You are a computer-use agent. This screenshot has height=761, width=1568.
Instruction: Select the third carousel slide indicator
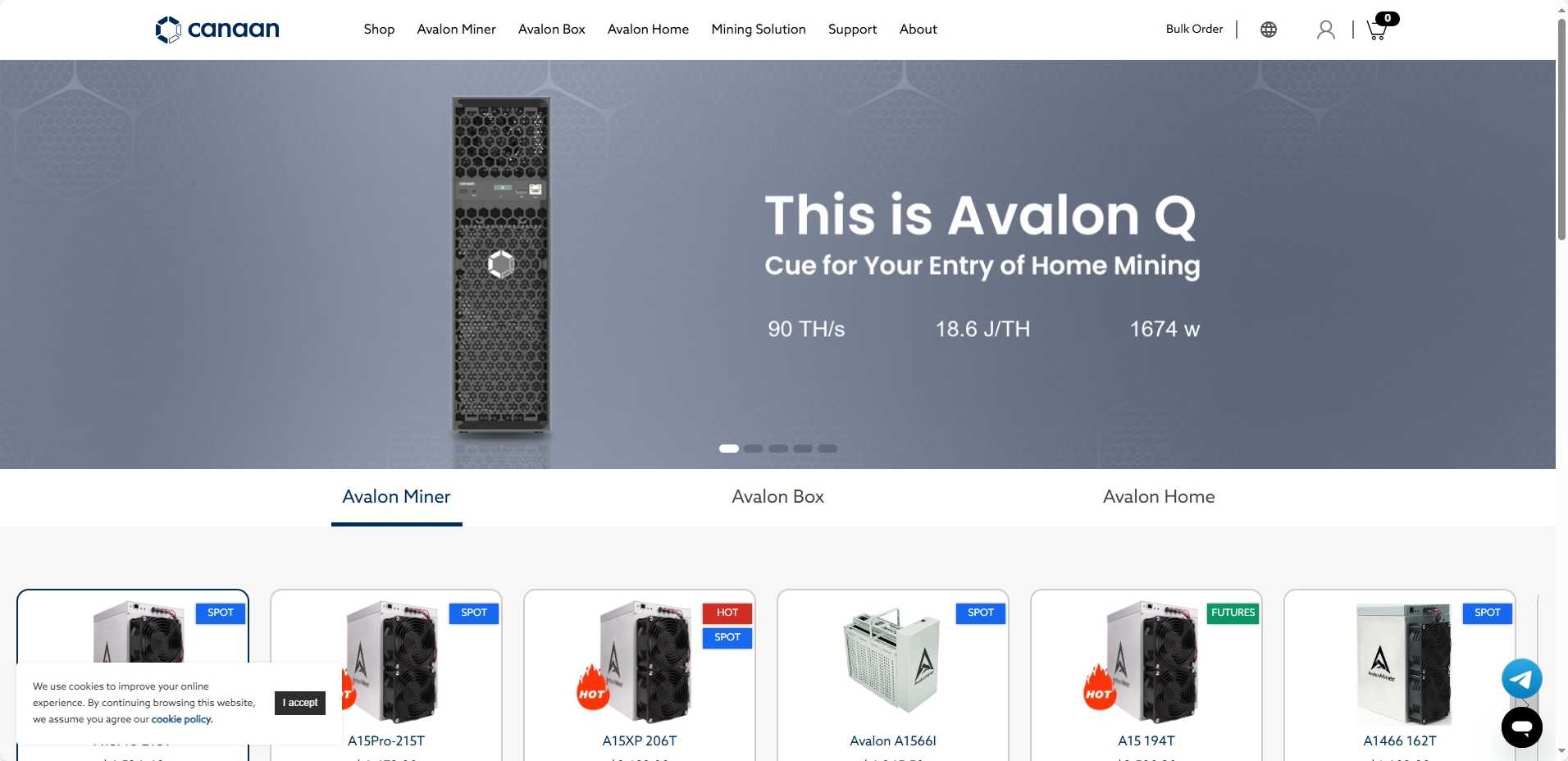(778, 449)
